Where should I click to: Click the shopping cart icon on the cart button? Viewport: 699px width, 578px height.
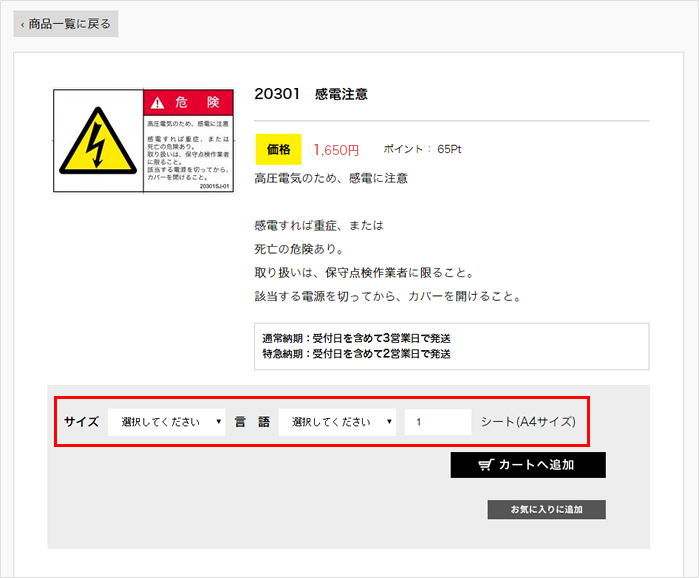coord(486,465)
